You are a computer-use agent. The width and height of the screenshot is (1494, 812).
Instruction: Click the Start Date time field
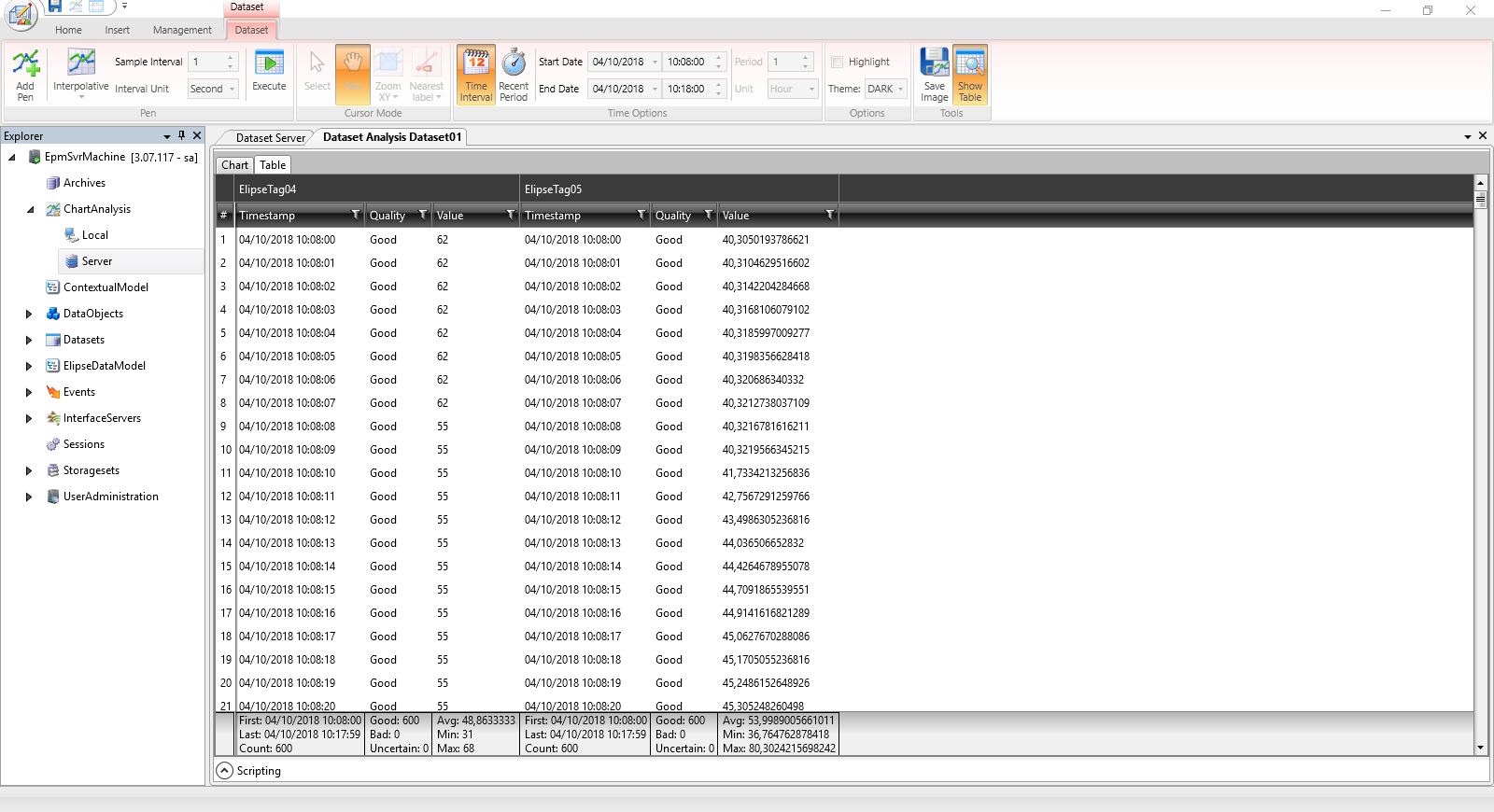pos(687,62)
